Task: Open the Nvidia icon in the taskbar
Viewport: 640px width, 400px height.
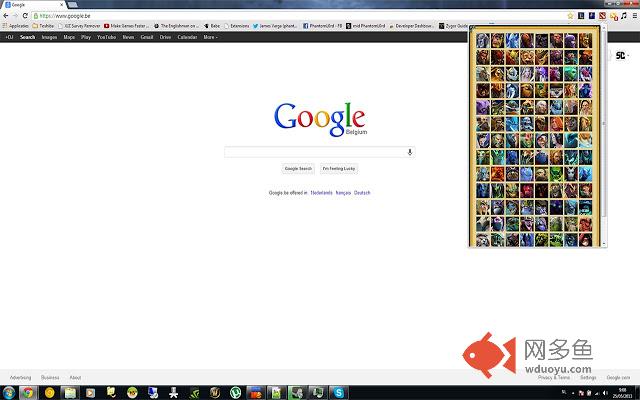Action: [194, 393]
